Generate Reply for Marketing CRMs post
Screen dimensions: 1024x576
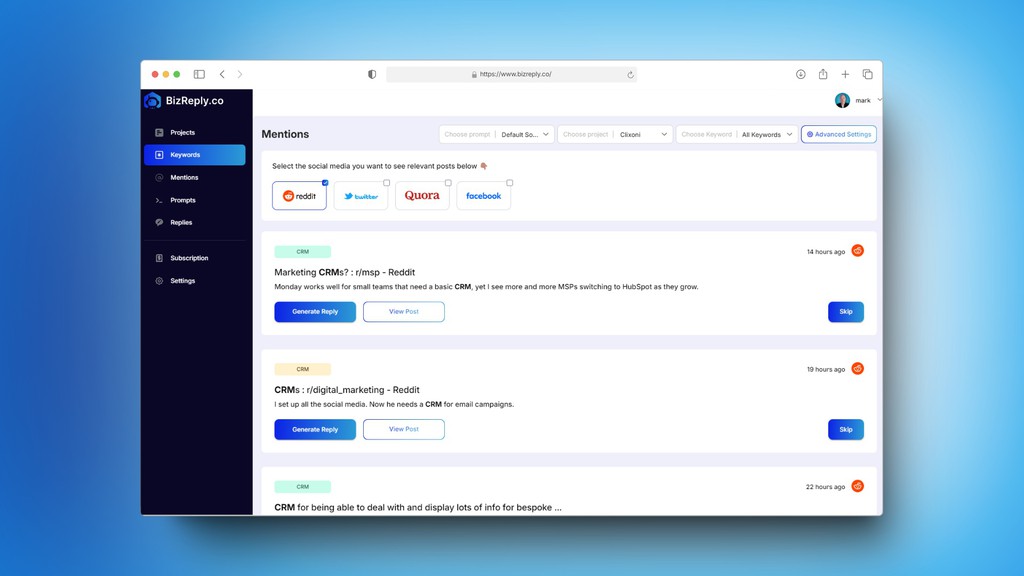click(315, 312)
